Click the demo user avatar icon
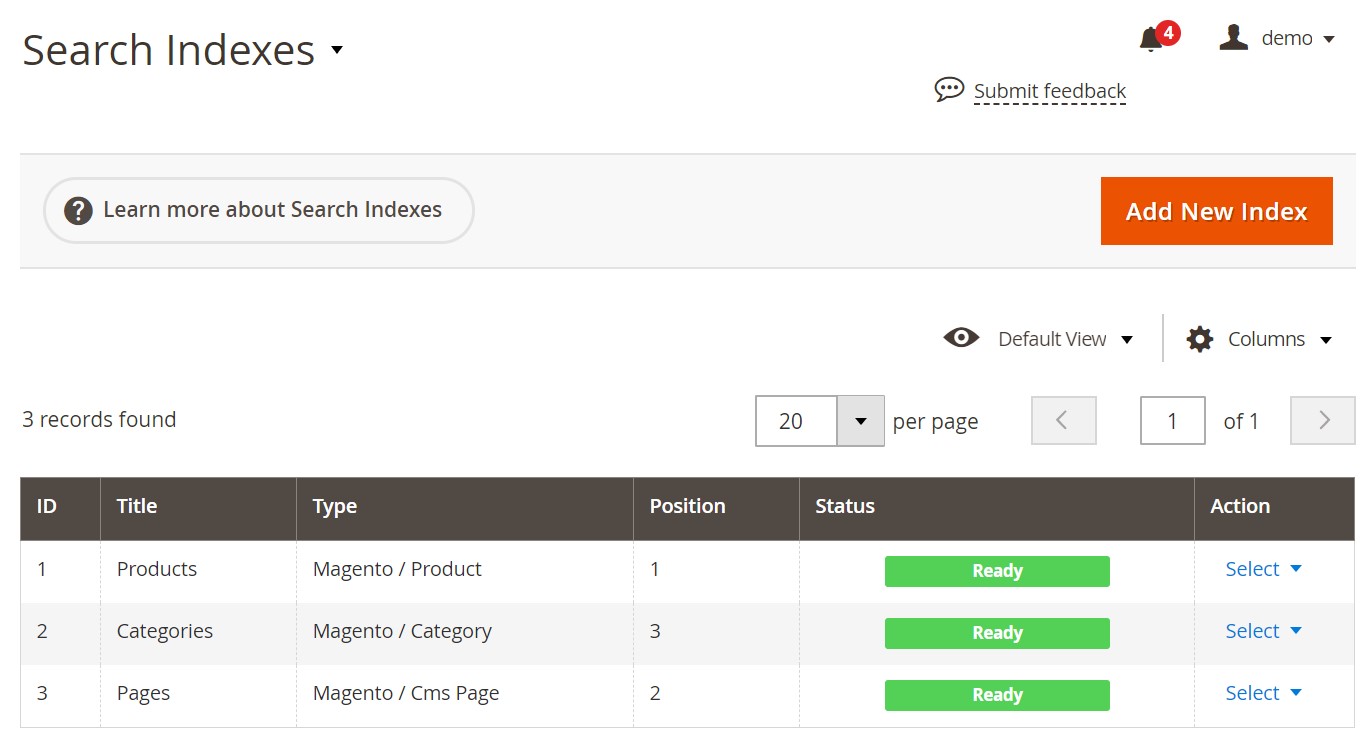Viewport: 1360px width, 734px height. (x=1234, y=38)
